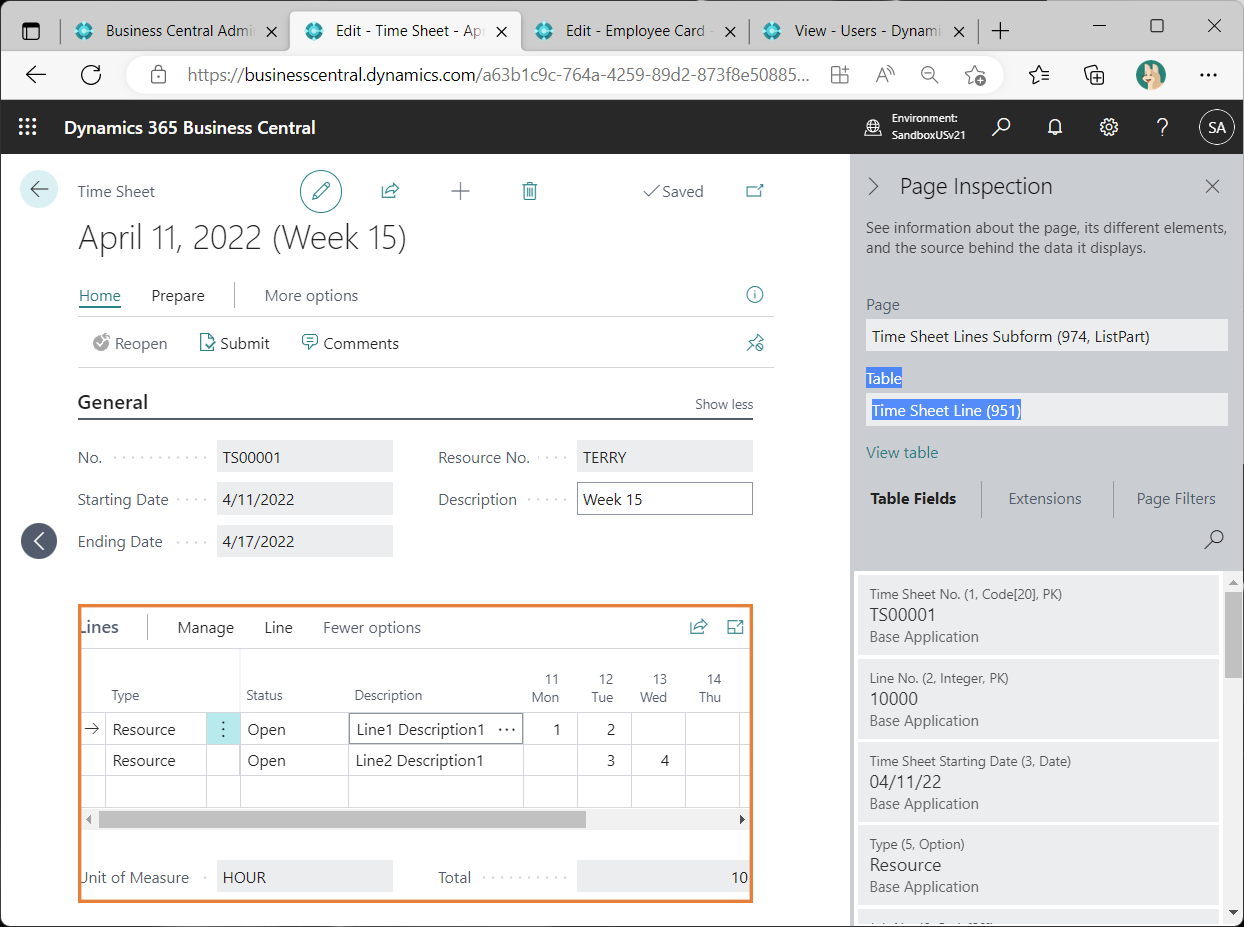Open the Extensions tab
This screenshot has width=1244, height=927.
point(1045,498)
